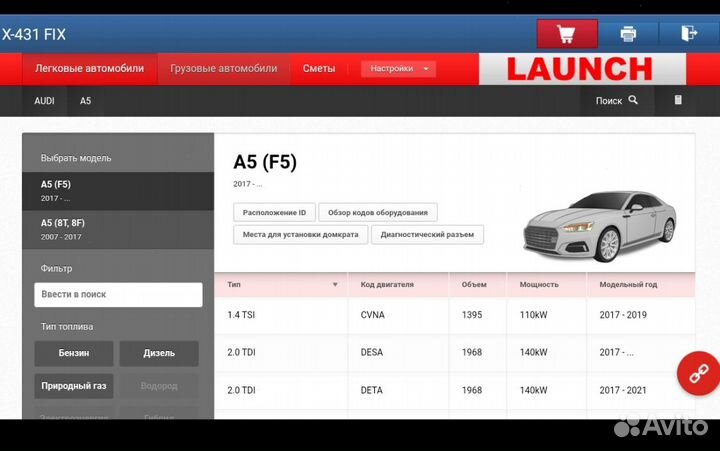Select engine code DESA
The height and width of the screenshot is (451, 720).
371,352
